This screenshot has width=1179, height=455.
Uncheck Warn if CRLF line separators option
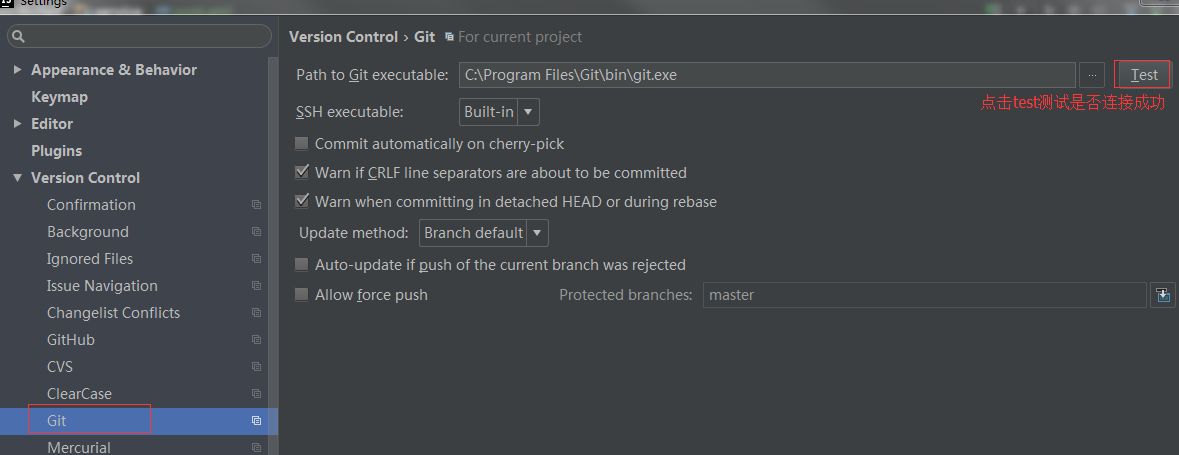302,173
